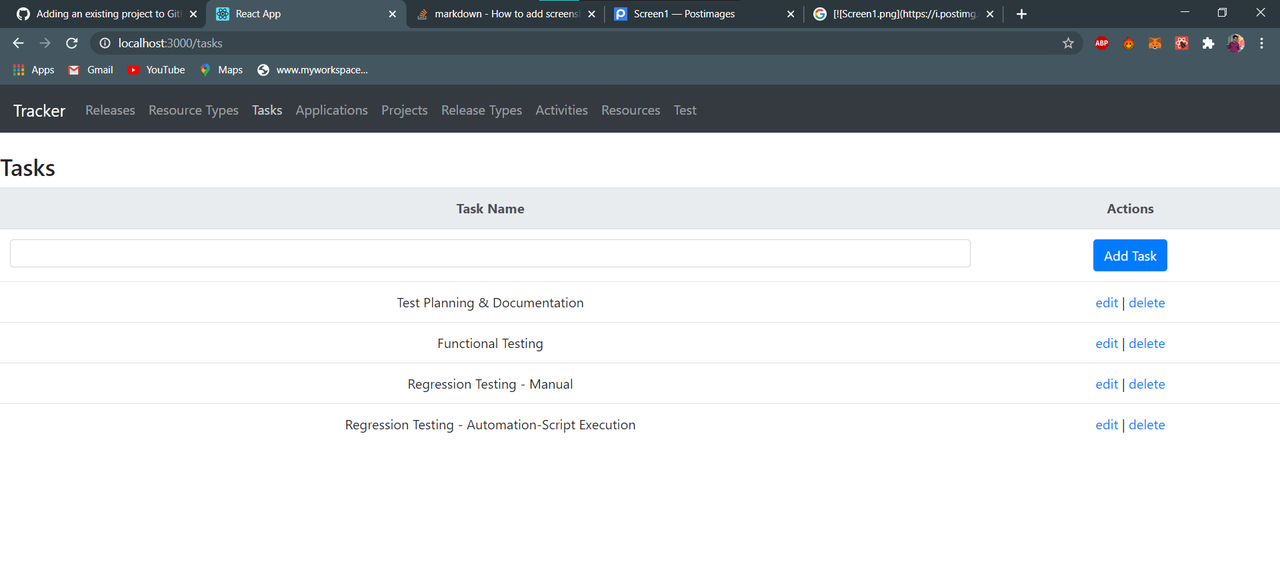Image resolution: width=1280 pixels, height=578 pixels.
Task: Open the Maps bookmark
Action: (221, 70)
